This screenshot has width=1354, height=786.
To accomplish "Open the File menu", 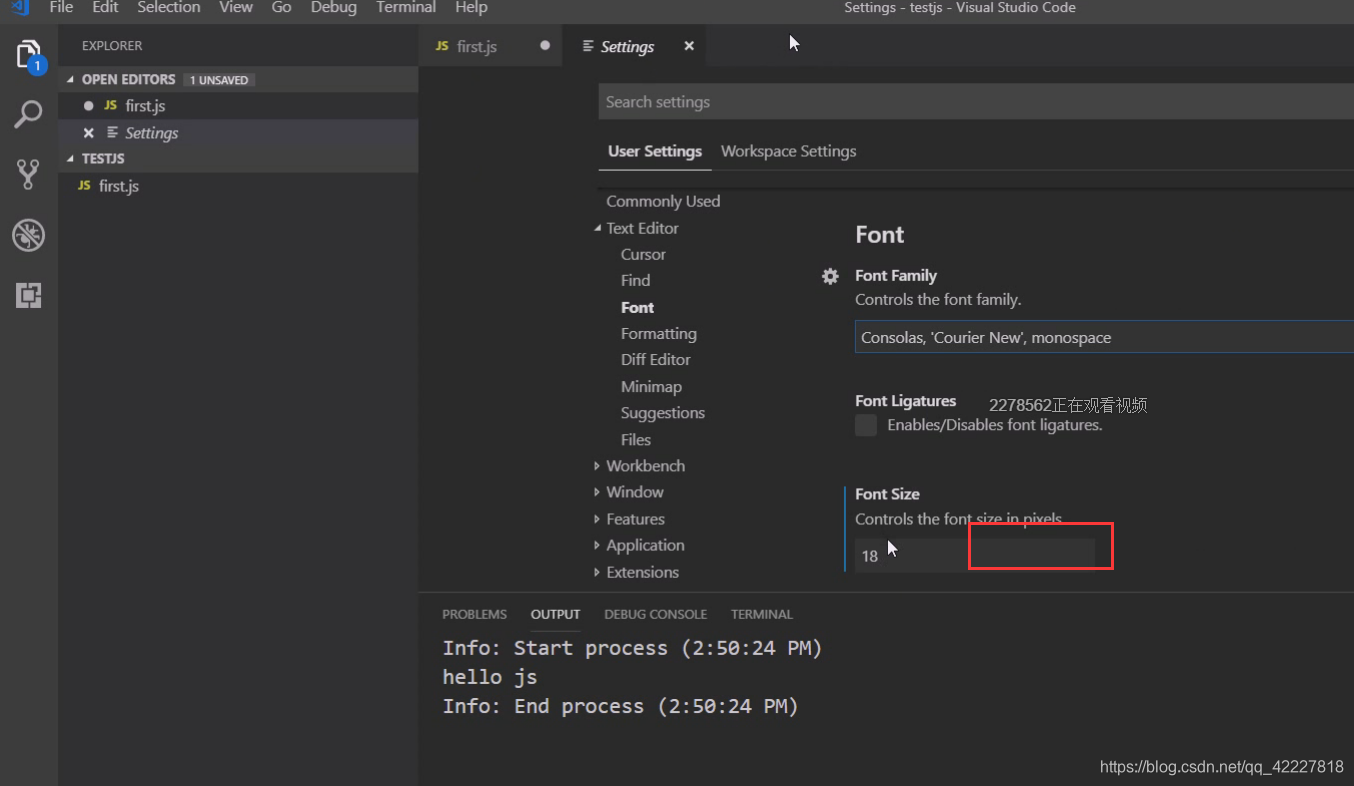I will point(61,7).
